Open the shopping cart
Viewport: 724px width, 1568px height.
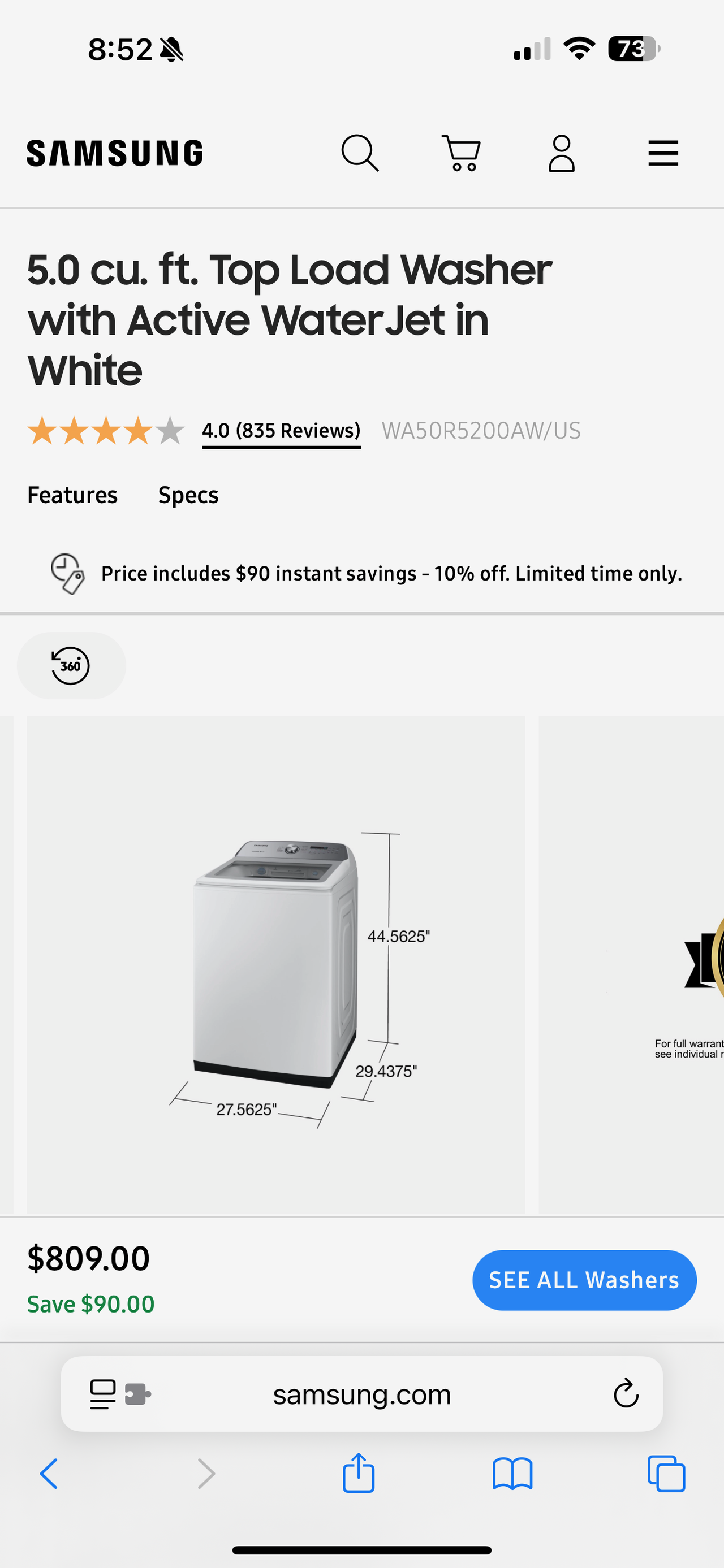(x=461, y=153)
